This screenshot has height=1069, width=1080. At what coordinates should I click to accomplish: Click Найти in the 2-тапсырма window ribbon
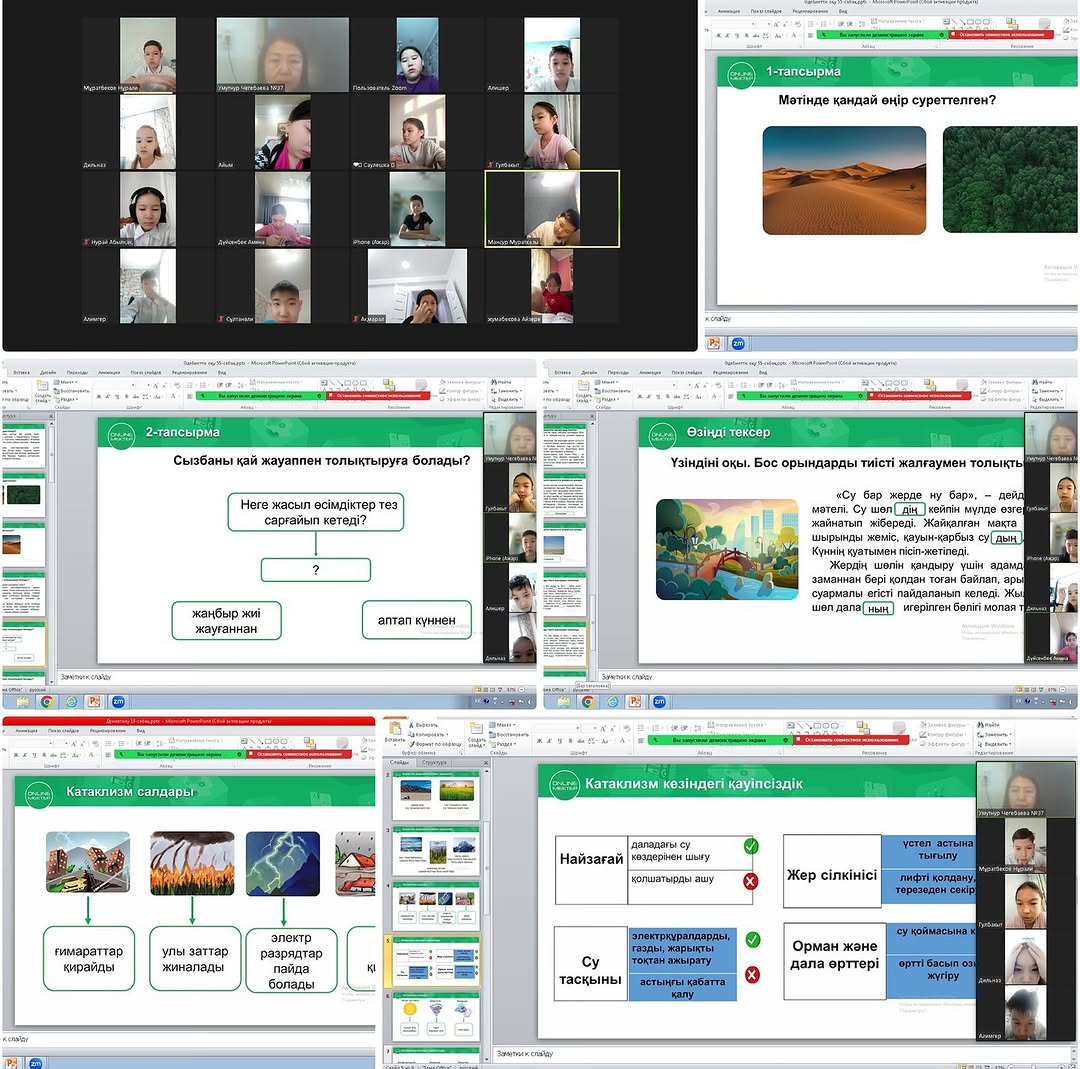[501, 382]
